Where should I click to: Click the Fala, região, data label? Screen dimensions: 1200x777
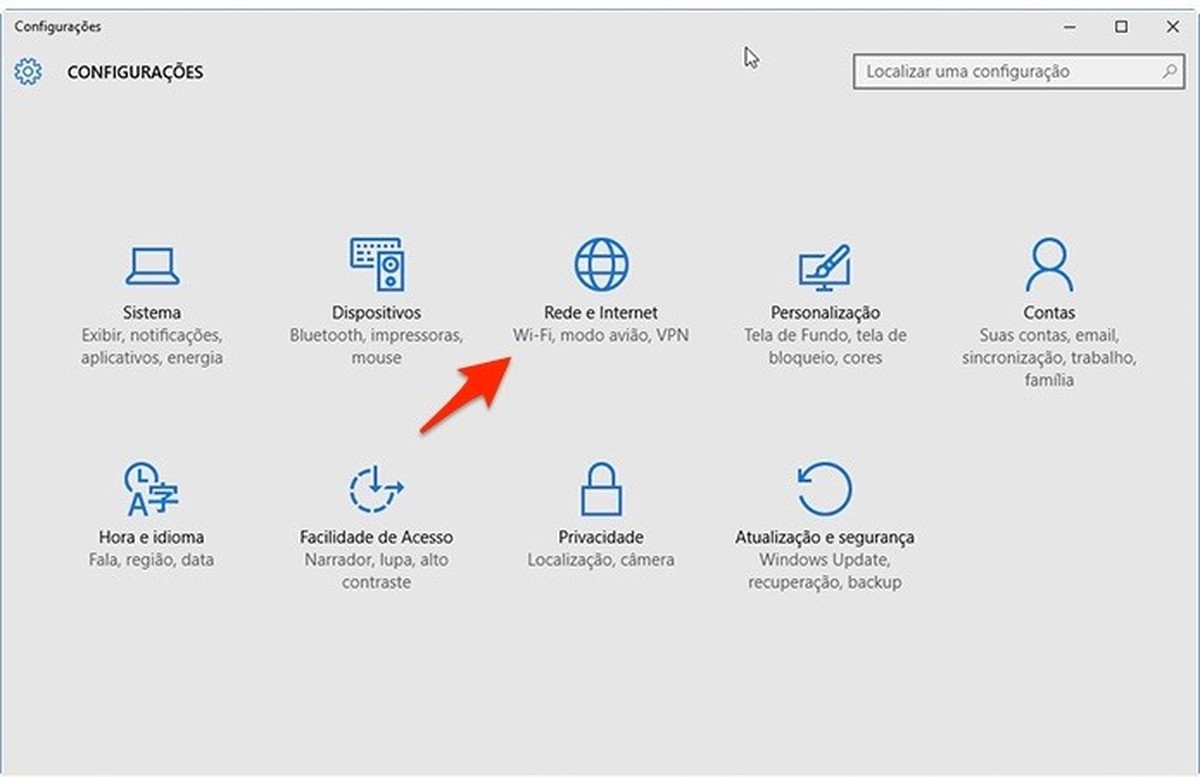tap(152, 560)
